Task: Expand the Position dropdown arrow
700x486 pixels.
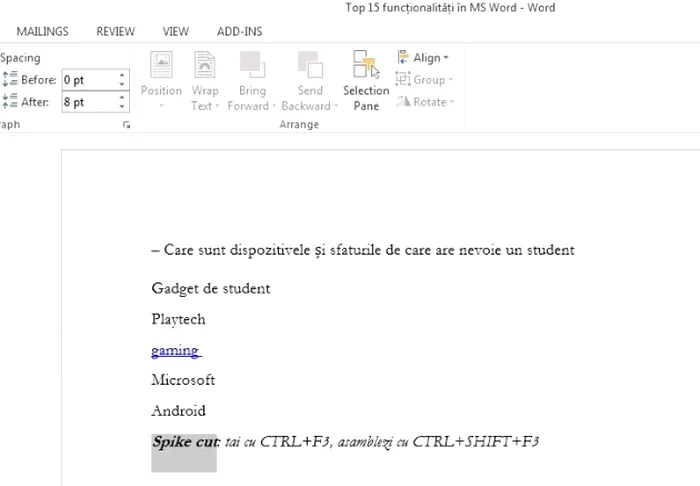Action: pos(161,106)
